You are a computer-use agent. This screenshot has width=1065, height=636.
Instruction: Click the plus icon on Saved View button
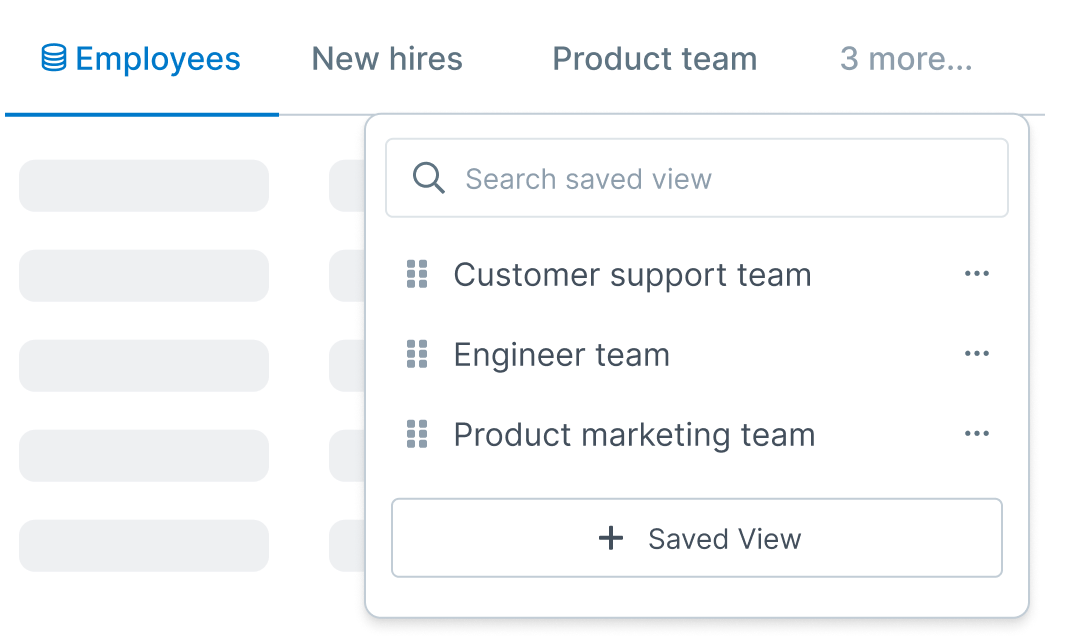[x=611, y=538]
